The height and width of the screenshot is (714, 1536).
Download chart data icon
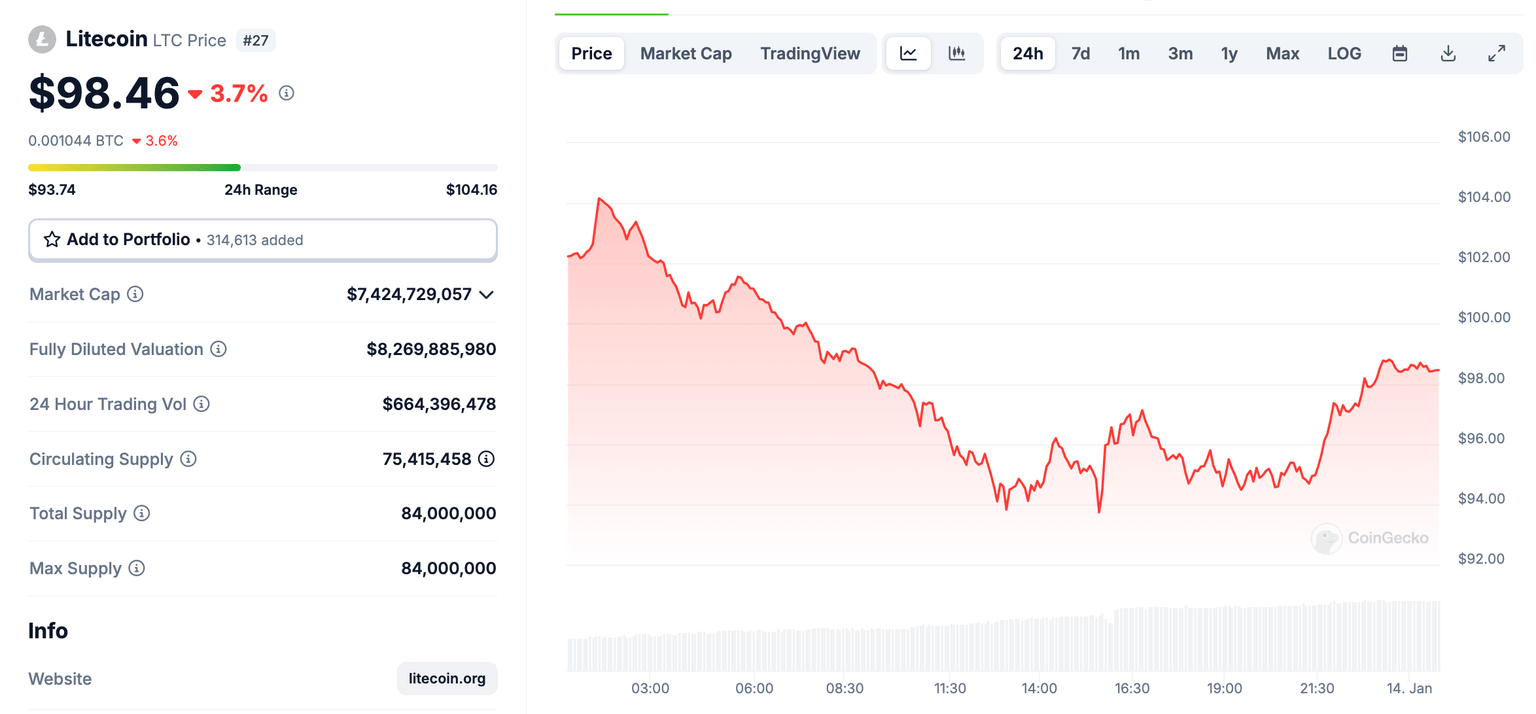pyautogui.click(x=1448, y=54)
